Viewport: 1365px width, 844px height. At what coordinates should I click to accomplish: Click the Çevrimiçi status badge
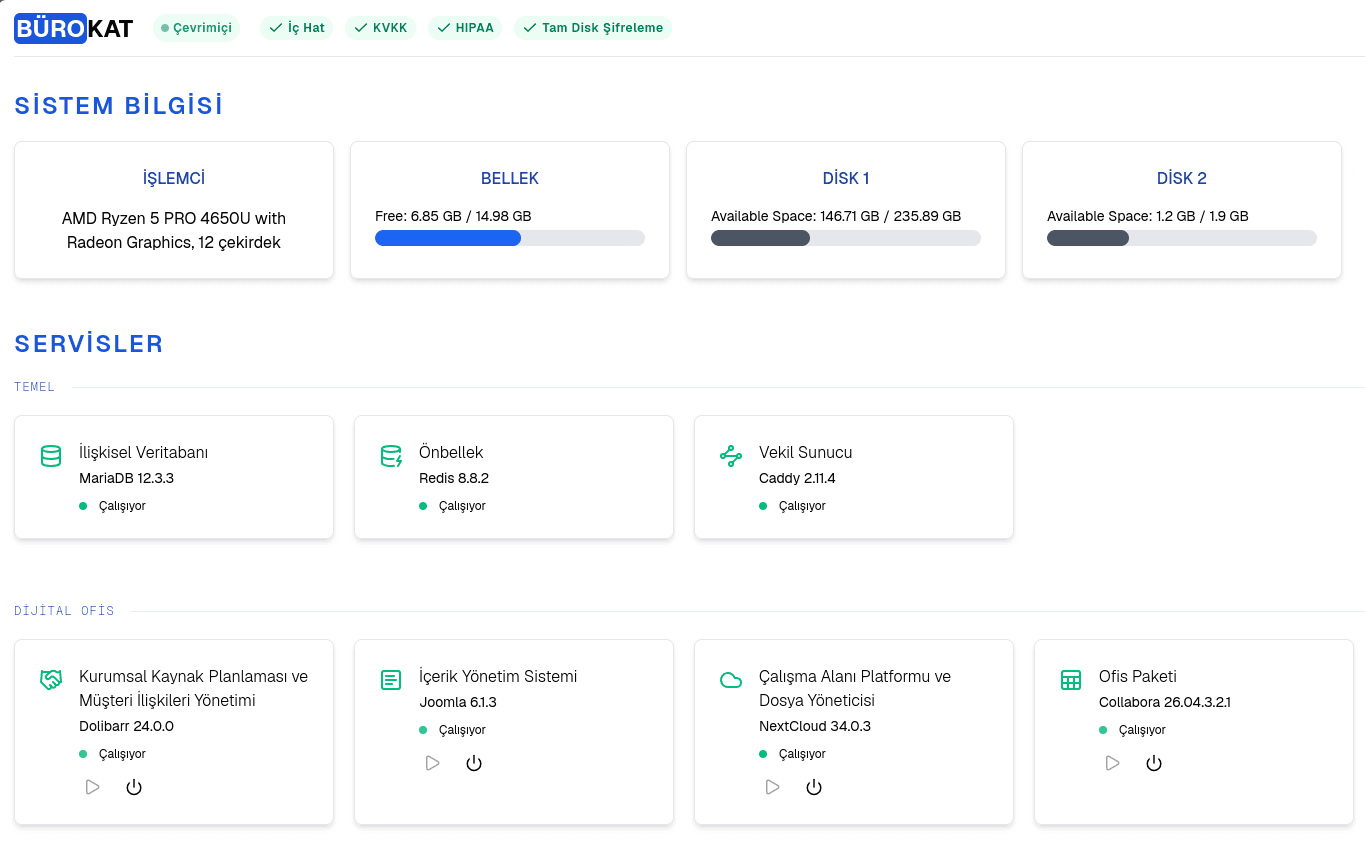click(196, 28)
